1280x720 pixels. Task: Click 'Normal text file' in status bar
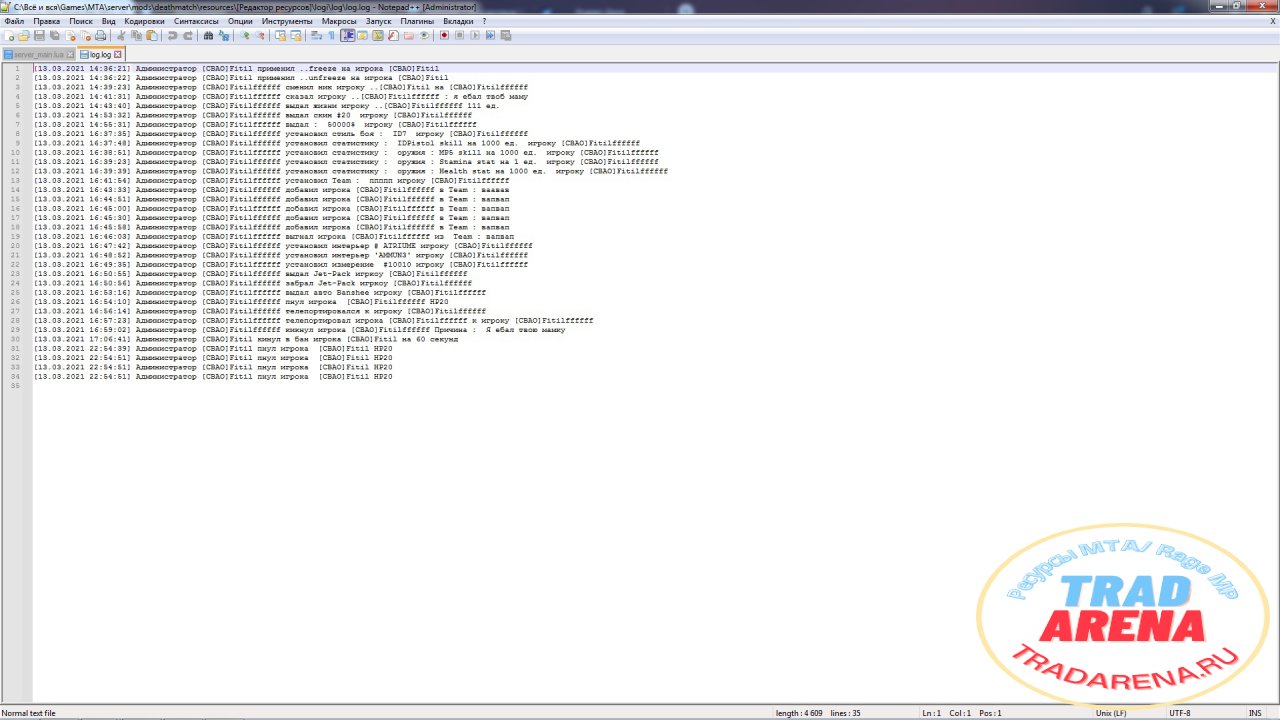point(29,713)
